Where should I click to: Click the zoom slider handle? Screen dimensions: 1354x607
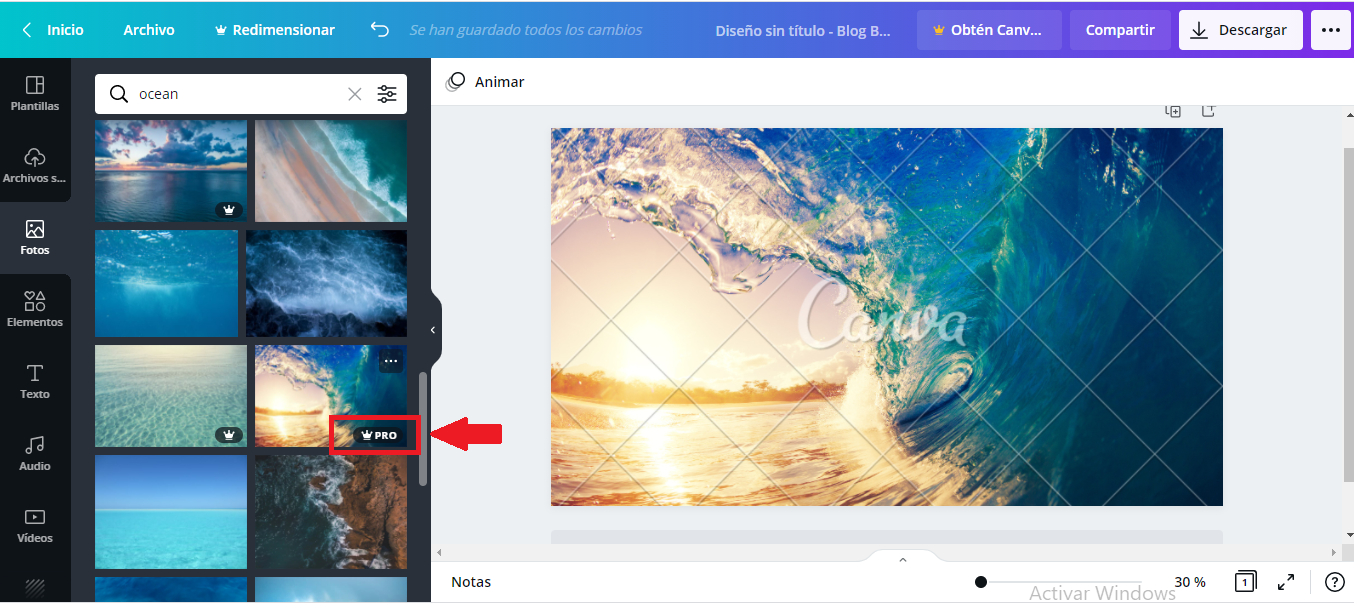pos(981,582)
